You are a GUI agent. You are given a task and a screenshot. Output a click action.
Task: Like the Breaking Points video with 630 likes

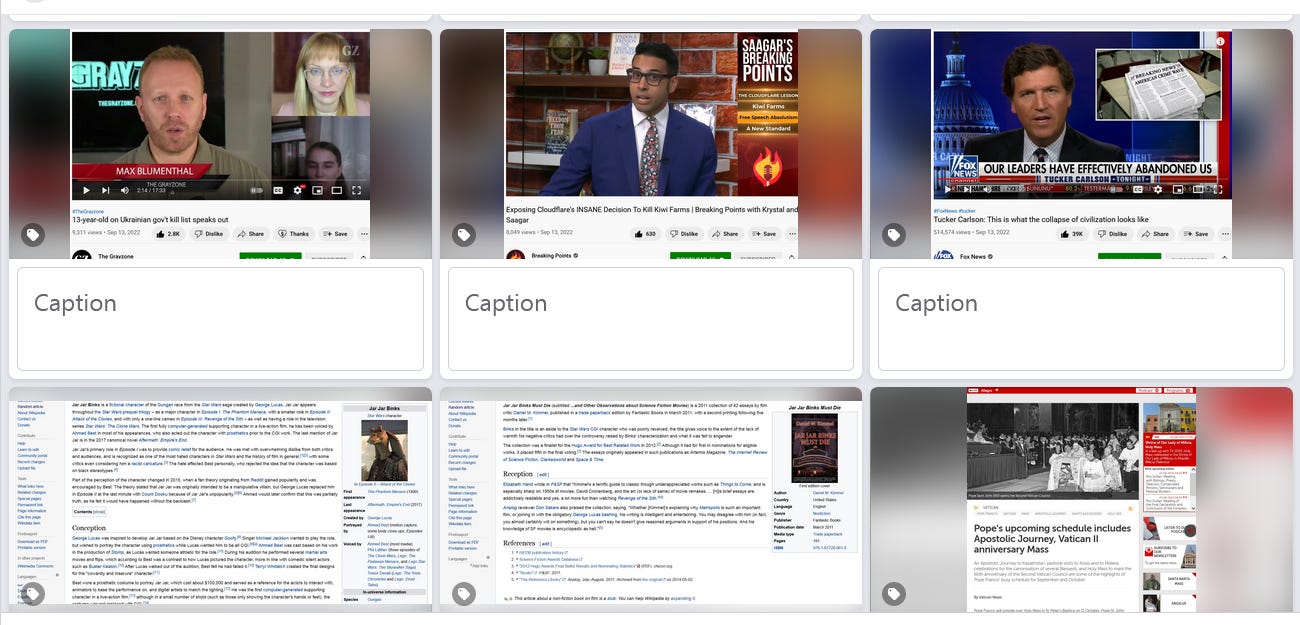point(644,233)
